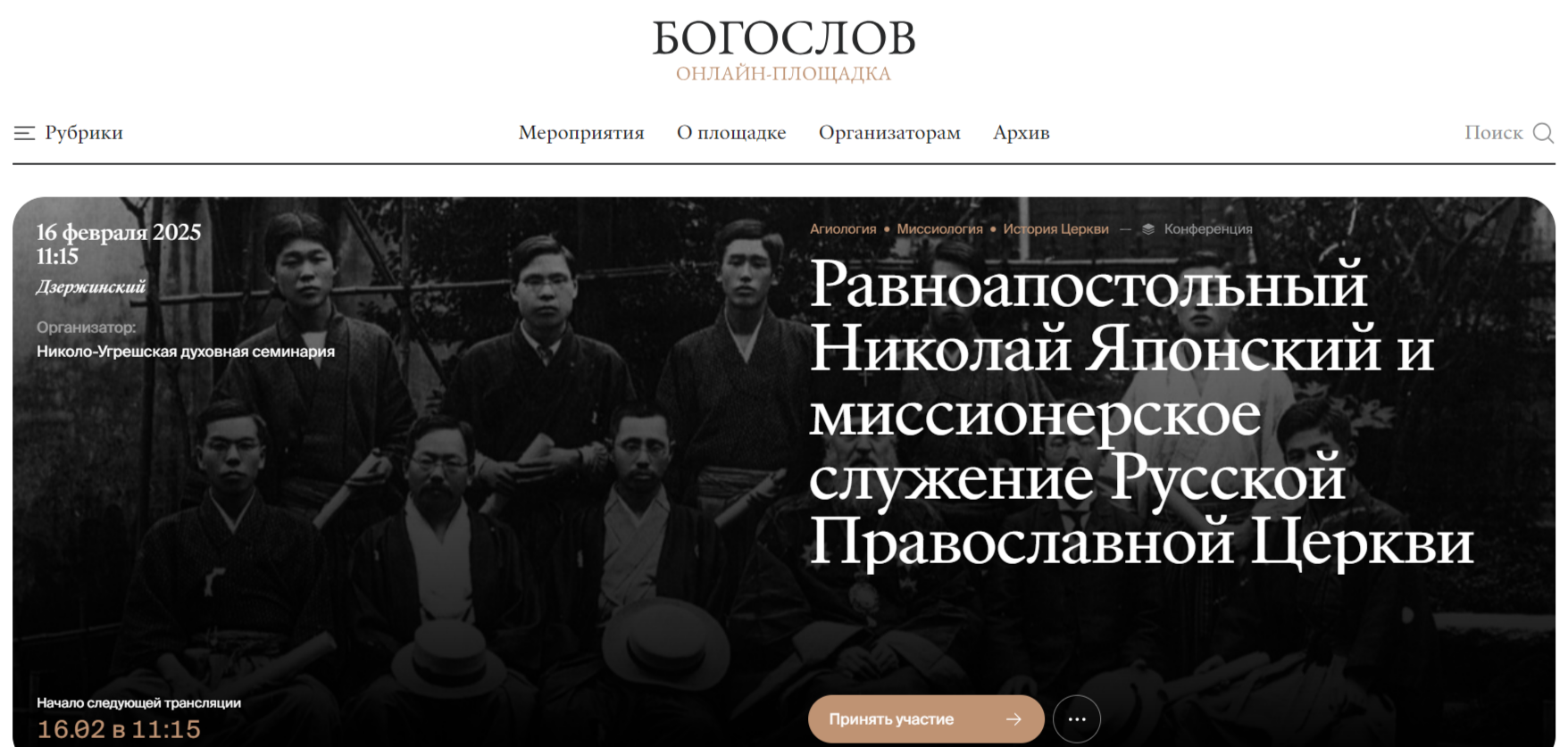
Task: Click the three-dots more options button
Action: click(1077, 719)
